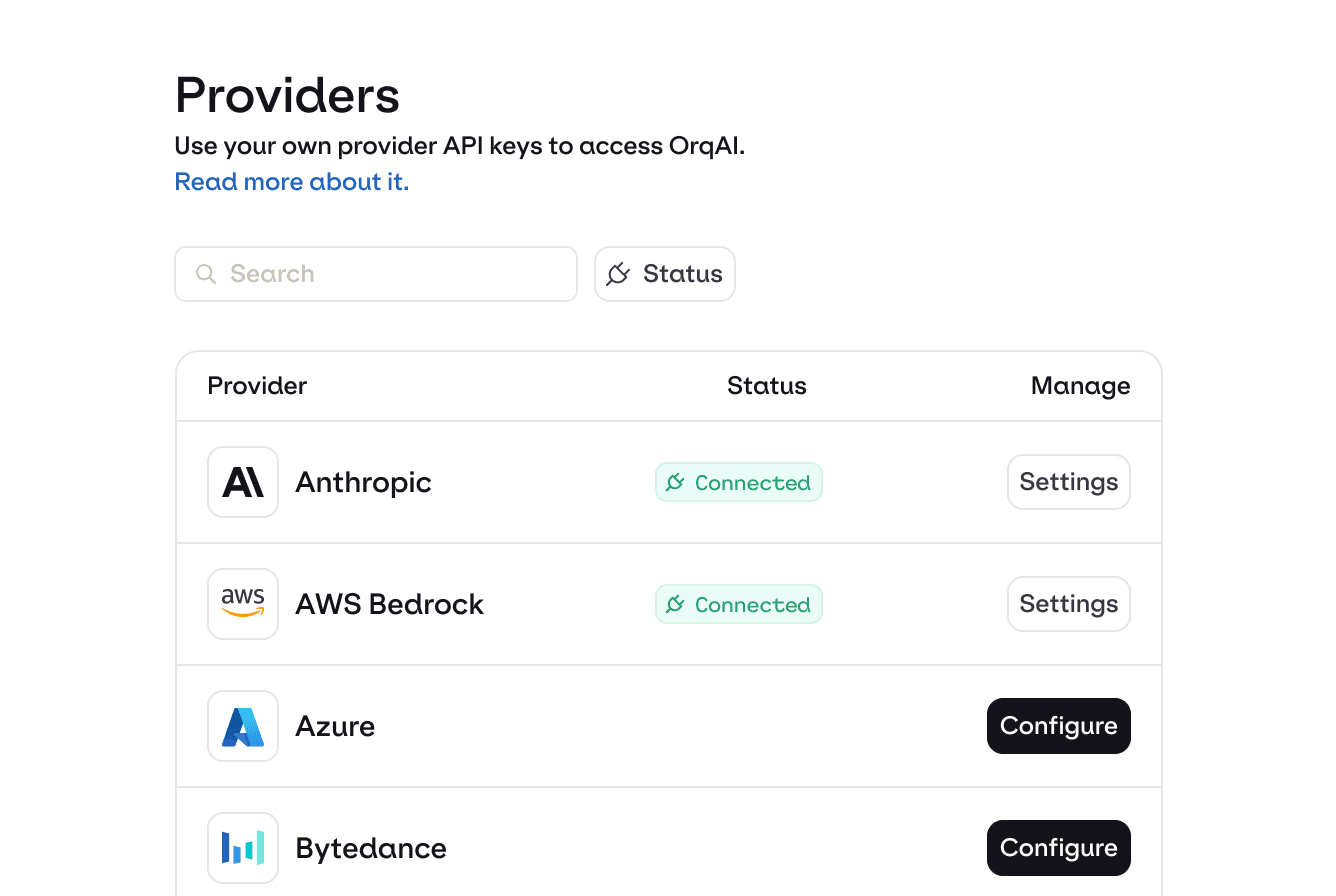Image resolution: width=1336 pixels, height=896 pixels.
Task: Click the Azure logo icon
Action: coord(243,726)
